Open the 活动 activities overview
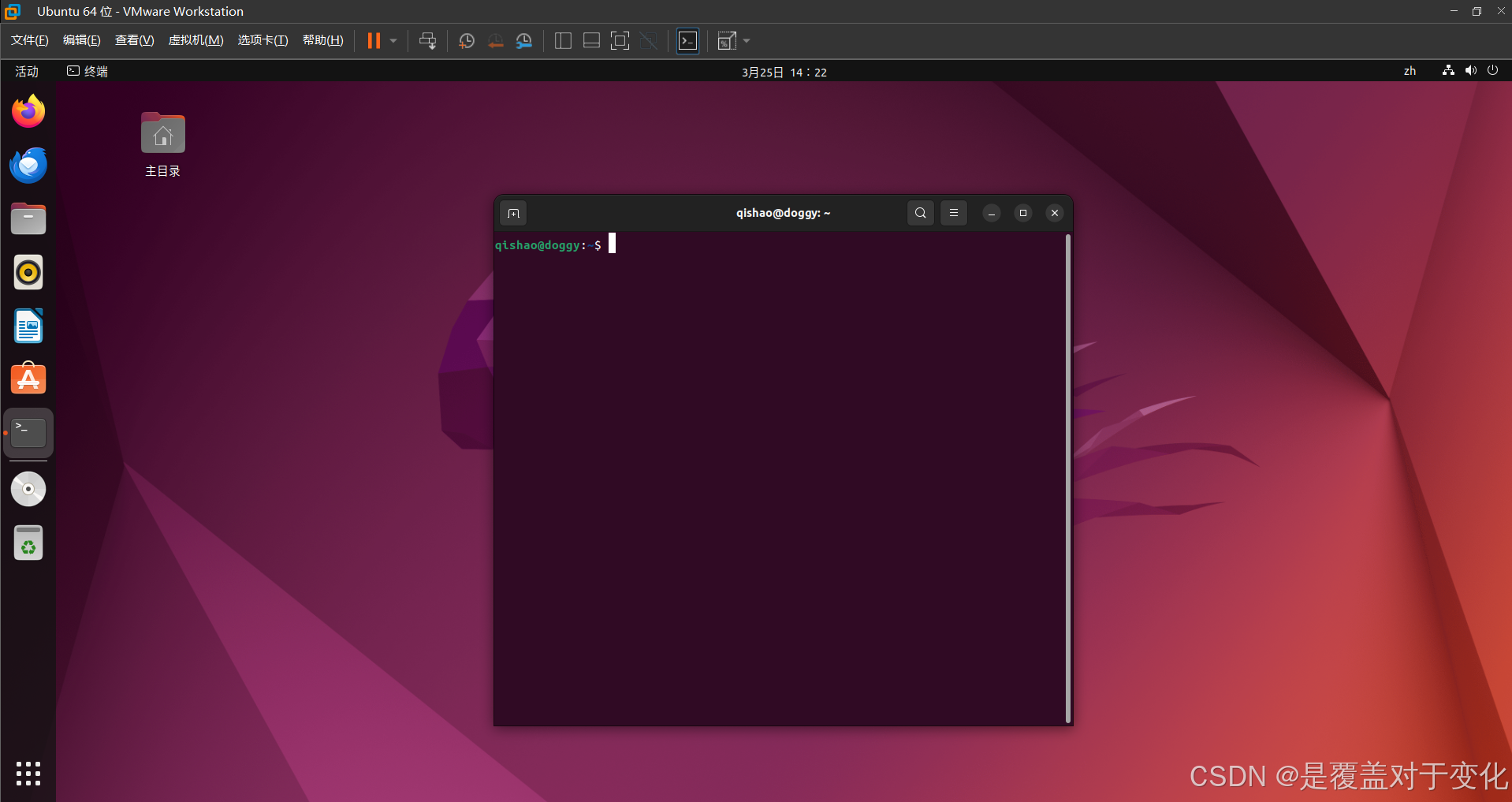The width and height of the screenshot is (1512, 802). click(27, 71)
